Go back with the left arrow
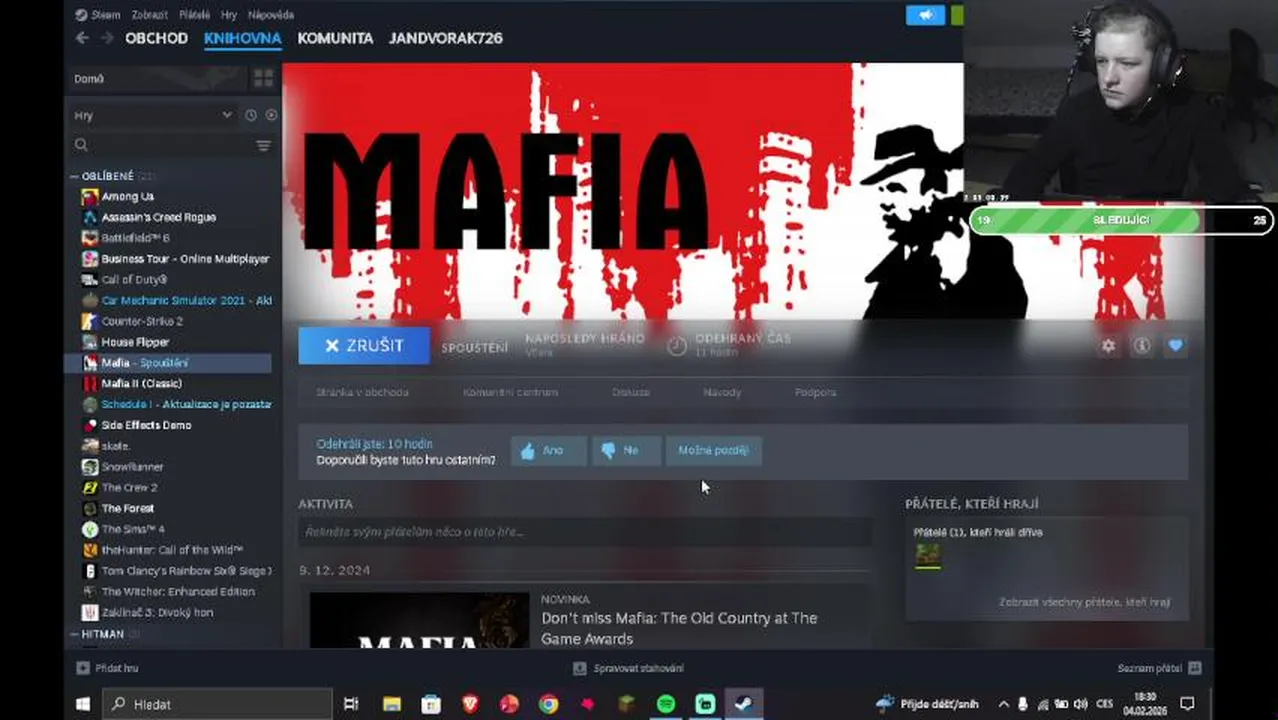 (82, 38)
